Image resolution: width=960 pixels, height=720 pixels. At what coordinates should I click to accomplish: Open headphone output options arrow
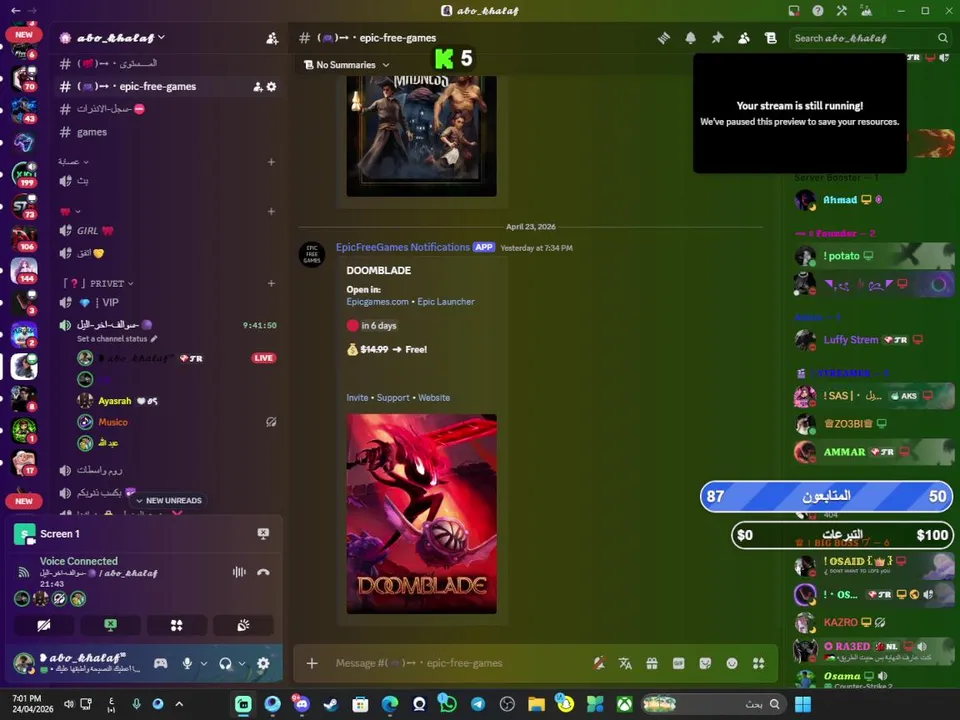point(242,663)
